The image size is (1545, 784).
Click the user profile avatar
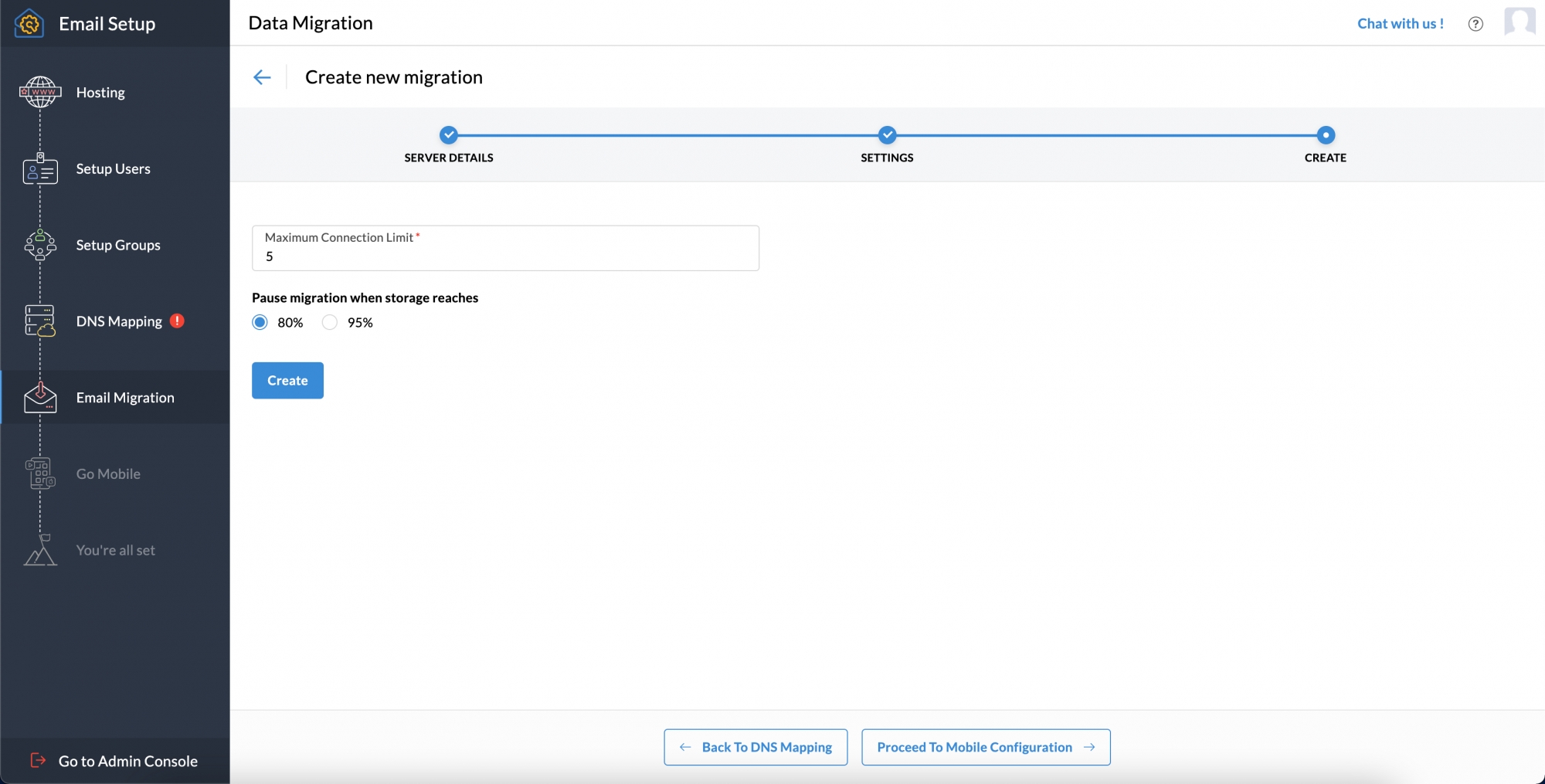(1520, 22)
